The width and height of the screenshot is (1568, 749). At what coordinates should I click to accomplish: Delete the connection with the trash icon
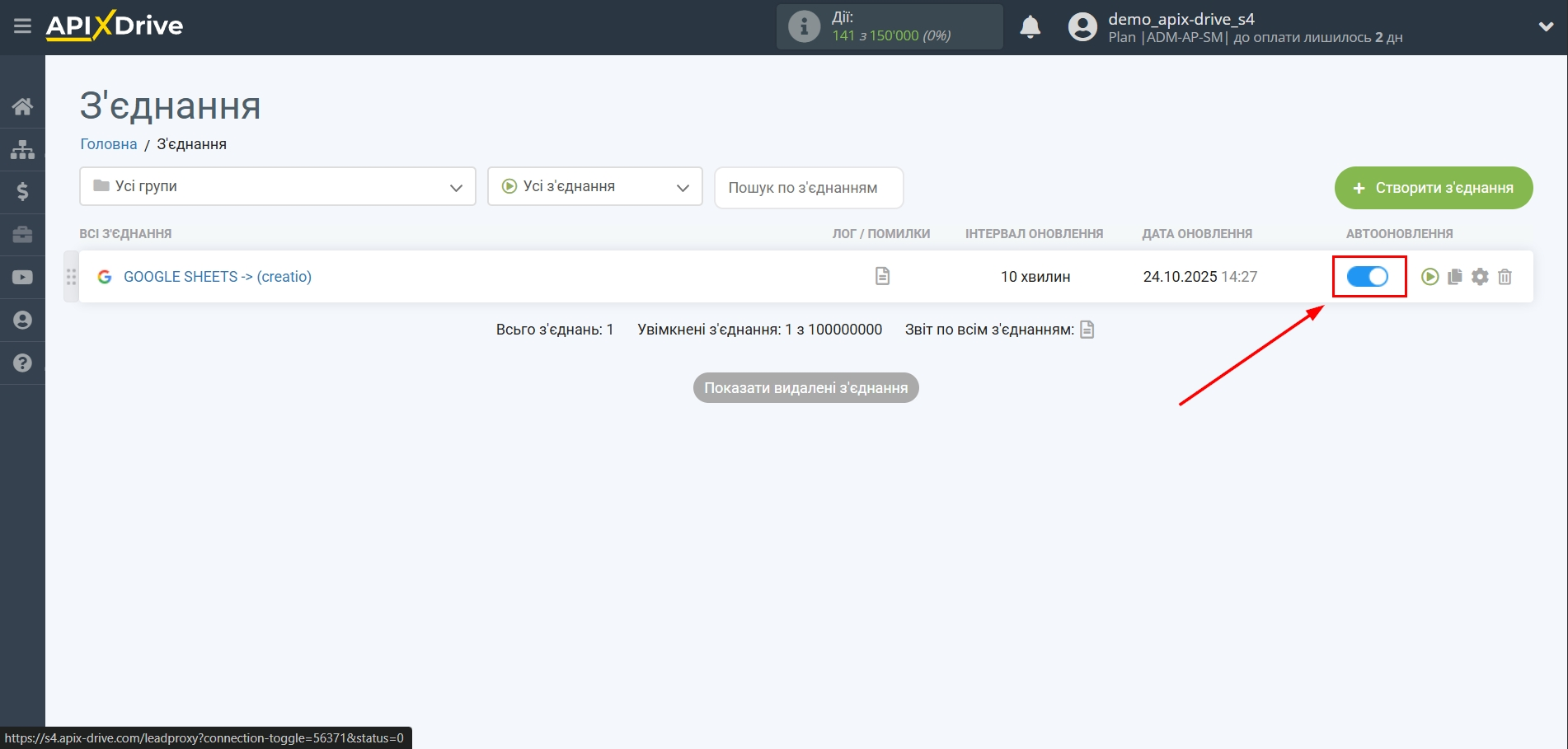pos(1505,277)
